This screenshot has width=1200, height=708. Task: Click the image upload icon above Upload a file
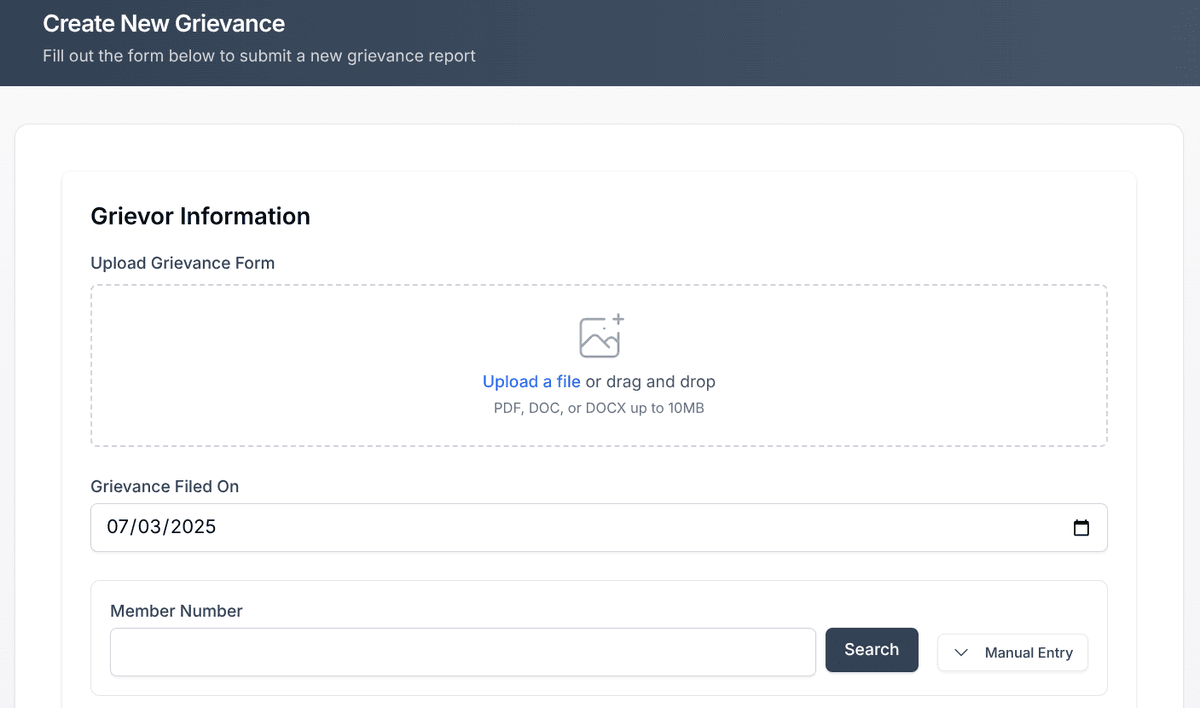tap(600, 337)
